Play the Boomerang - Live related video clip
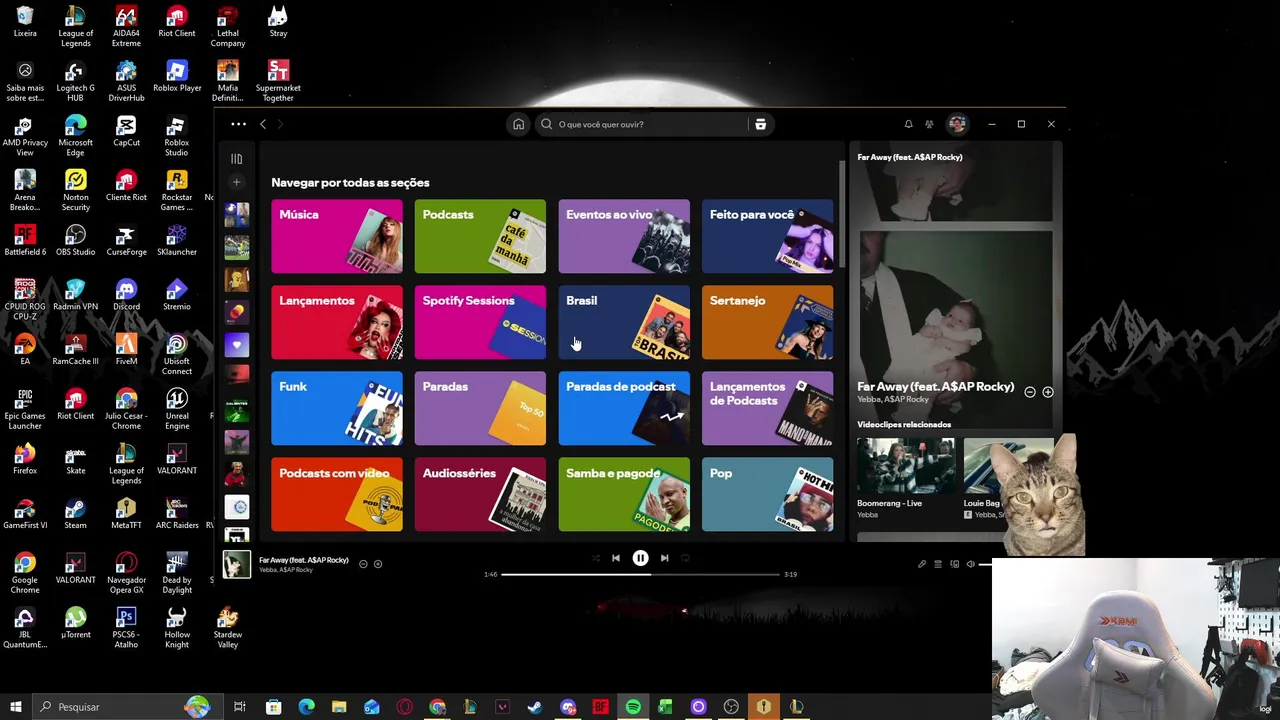The image size is (1280, 720). coord(906,465)
